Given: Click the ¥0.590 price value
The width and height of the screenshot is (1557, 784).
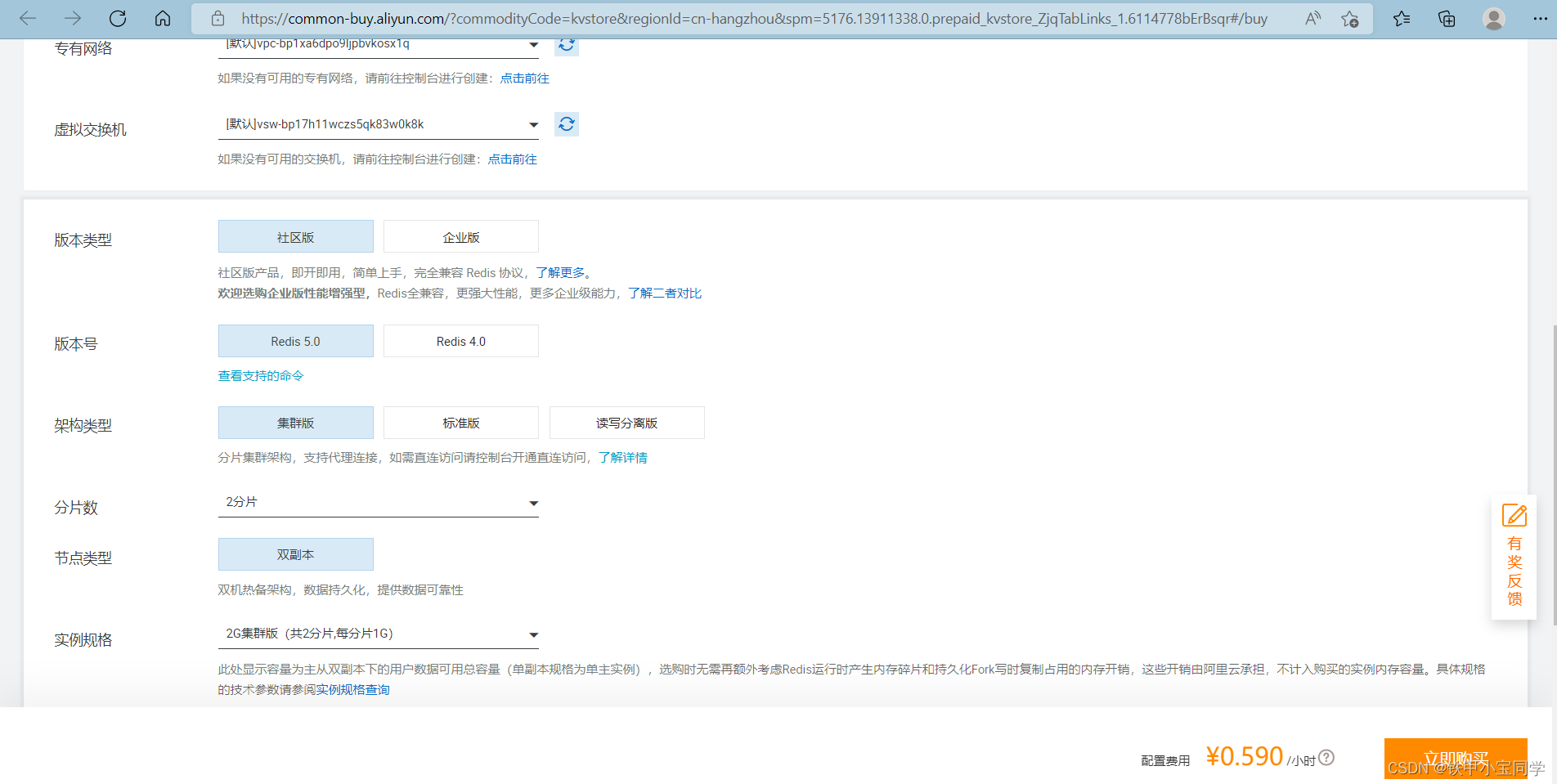Looking at the screenshot, I should (x=1244, y=756).
